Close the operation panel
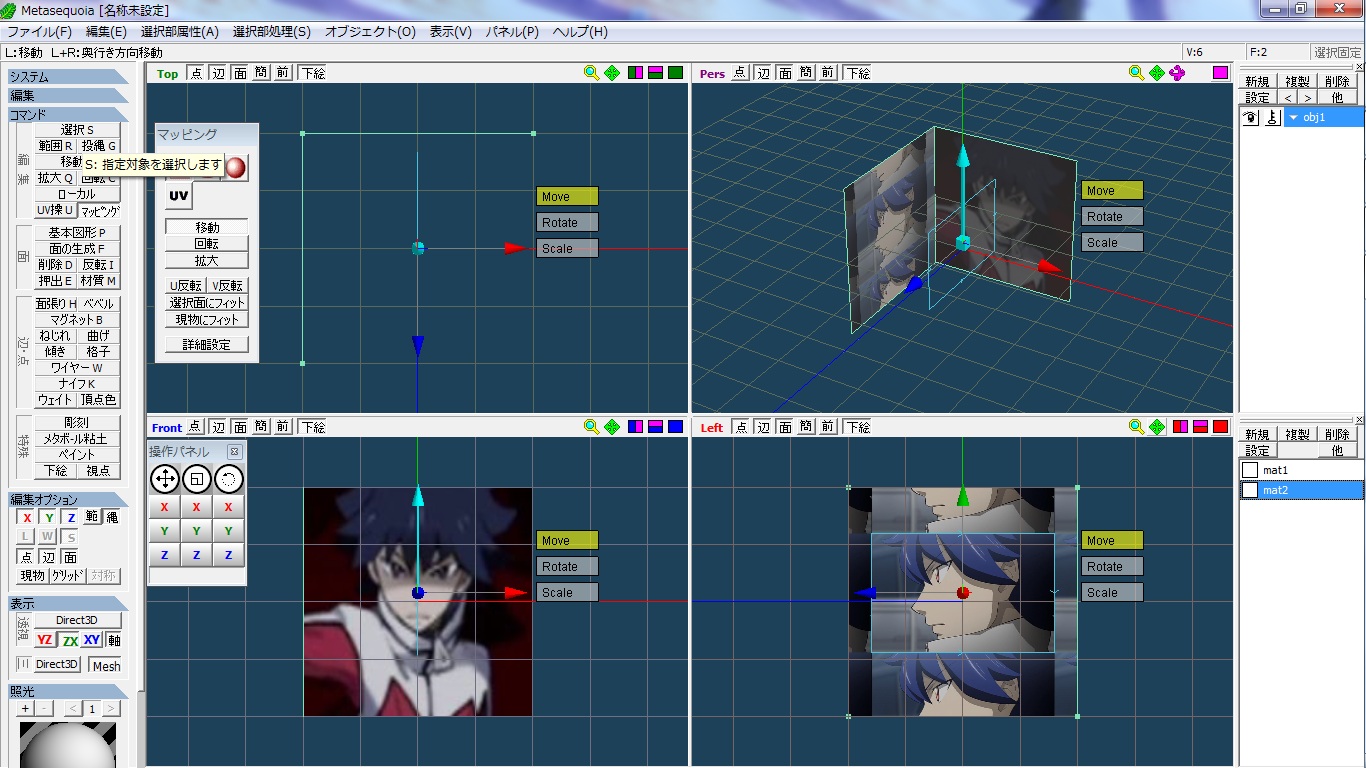The height and width of the screenshot is (768, 1366). pyautogui.click(x=235, y=452)
